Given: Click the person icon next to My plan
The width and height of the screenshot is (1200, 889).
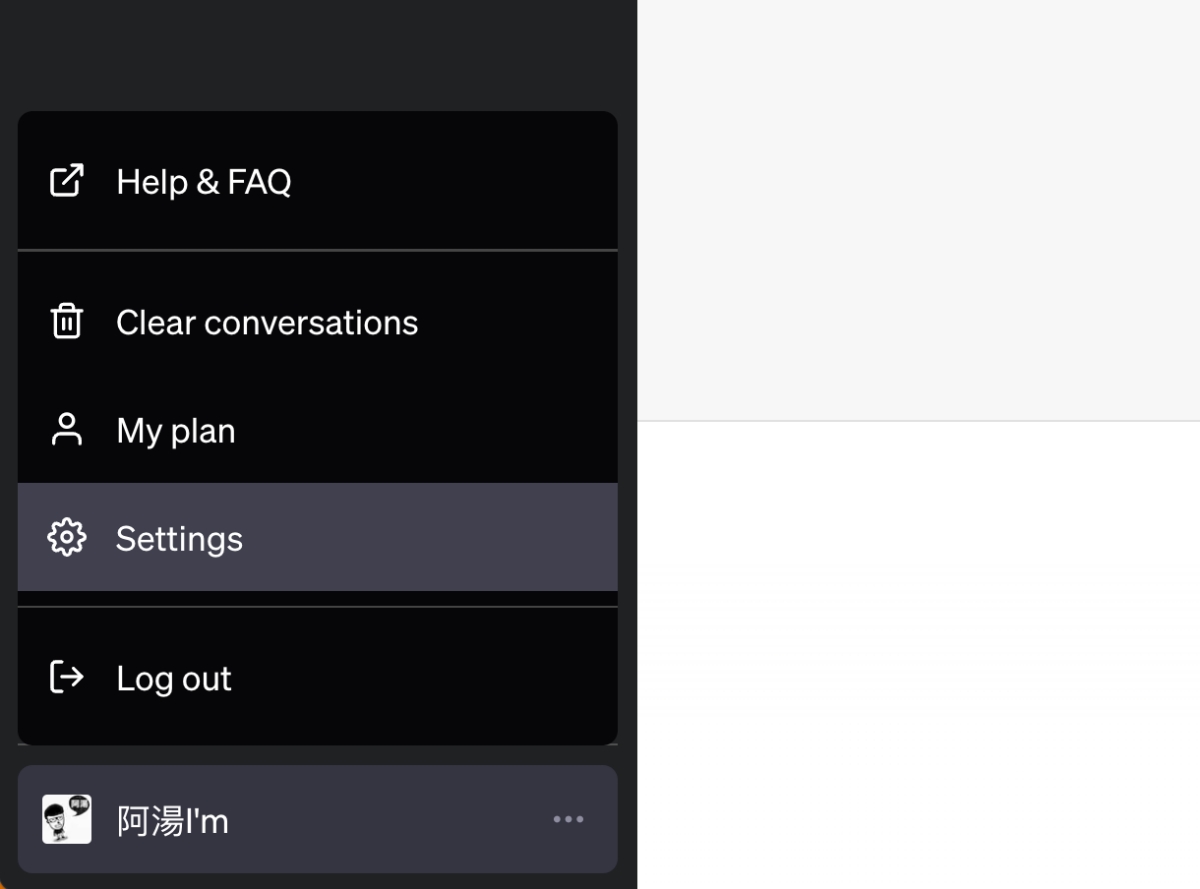Looking at the screenshot, I should pyautogui.click(x=66, y=430).
